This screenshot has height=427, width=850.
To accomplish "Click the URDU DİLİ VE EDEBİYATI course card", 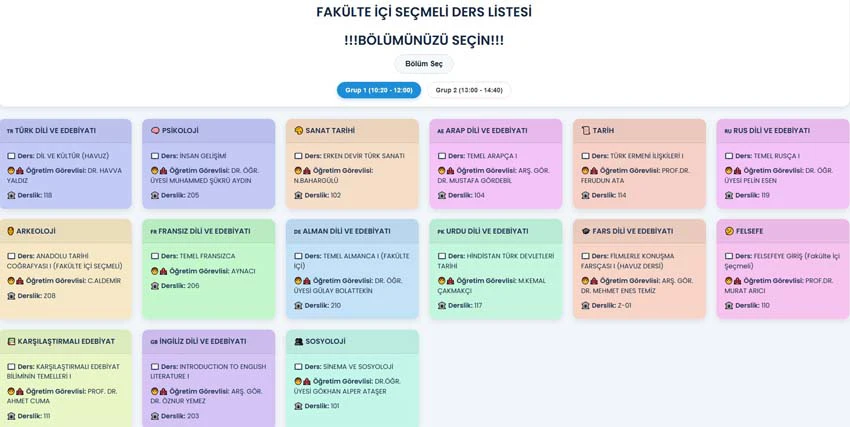I will [496, 269].
